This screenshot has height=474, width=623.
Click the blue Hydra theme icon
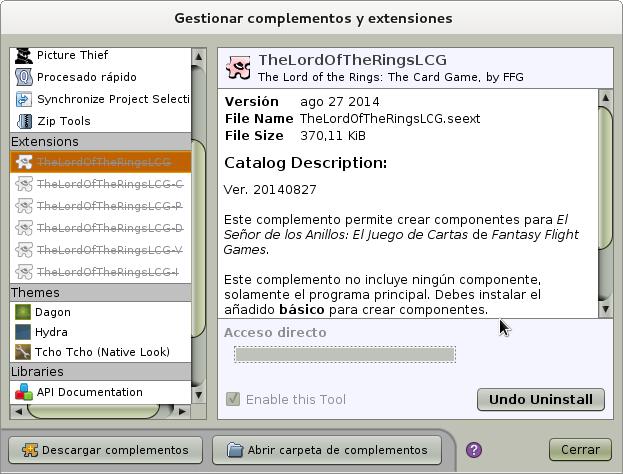point(23,332)
